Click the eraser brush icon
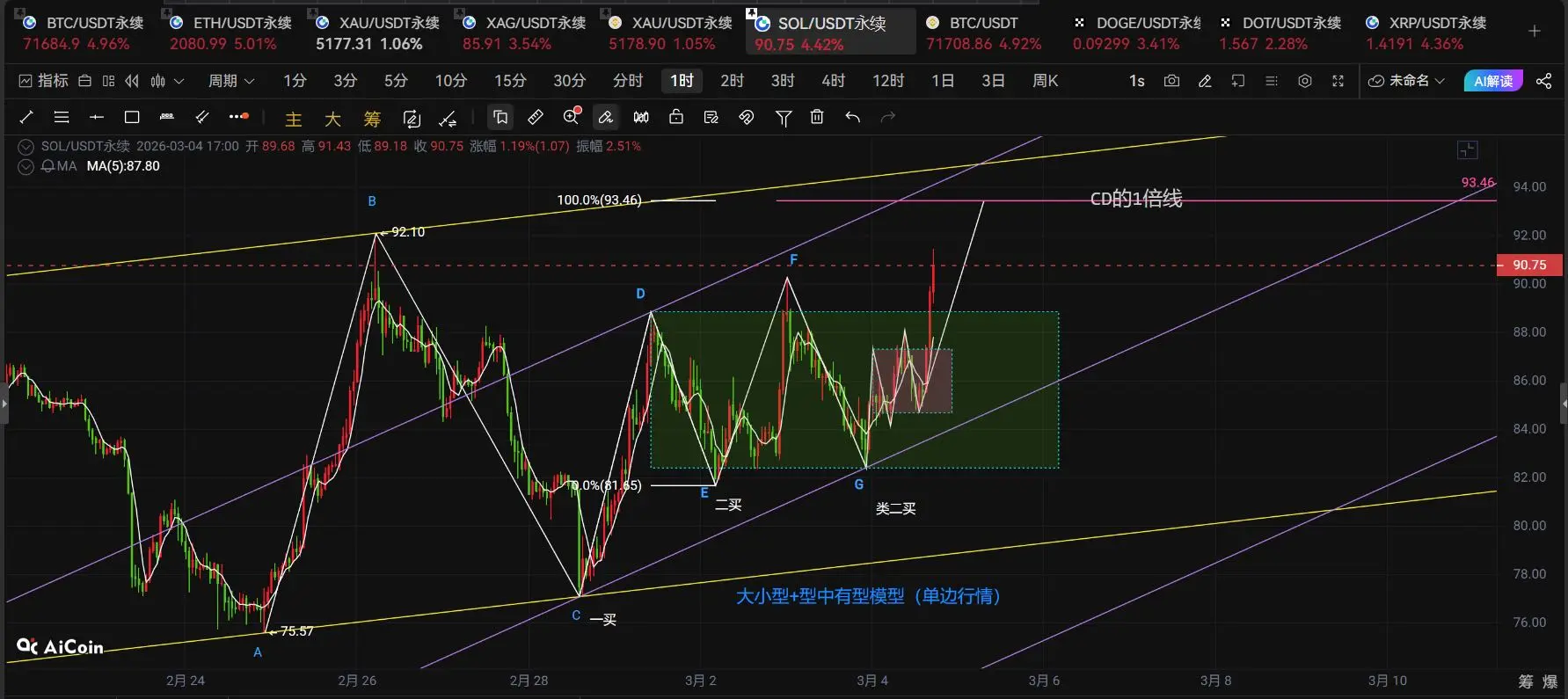1568x699 pixels. [x=606, y=117]
